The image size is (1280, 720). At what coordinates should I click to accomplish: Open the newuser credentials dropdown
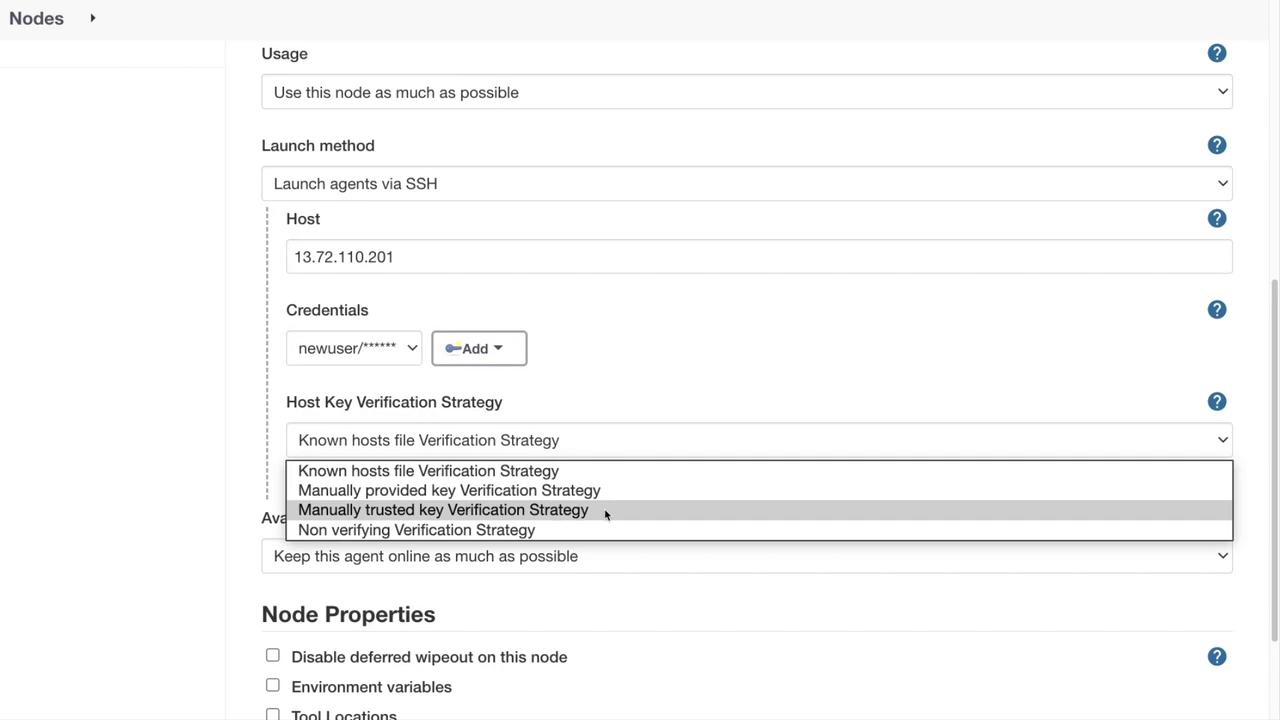(354, 348)
